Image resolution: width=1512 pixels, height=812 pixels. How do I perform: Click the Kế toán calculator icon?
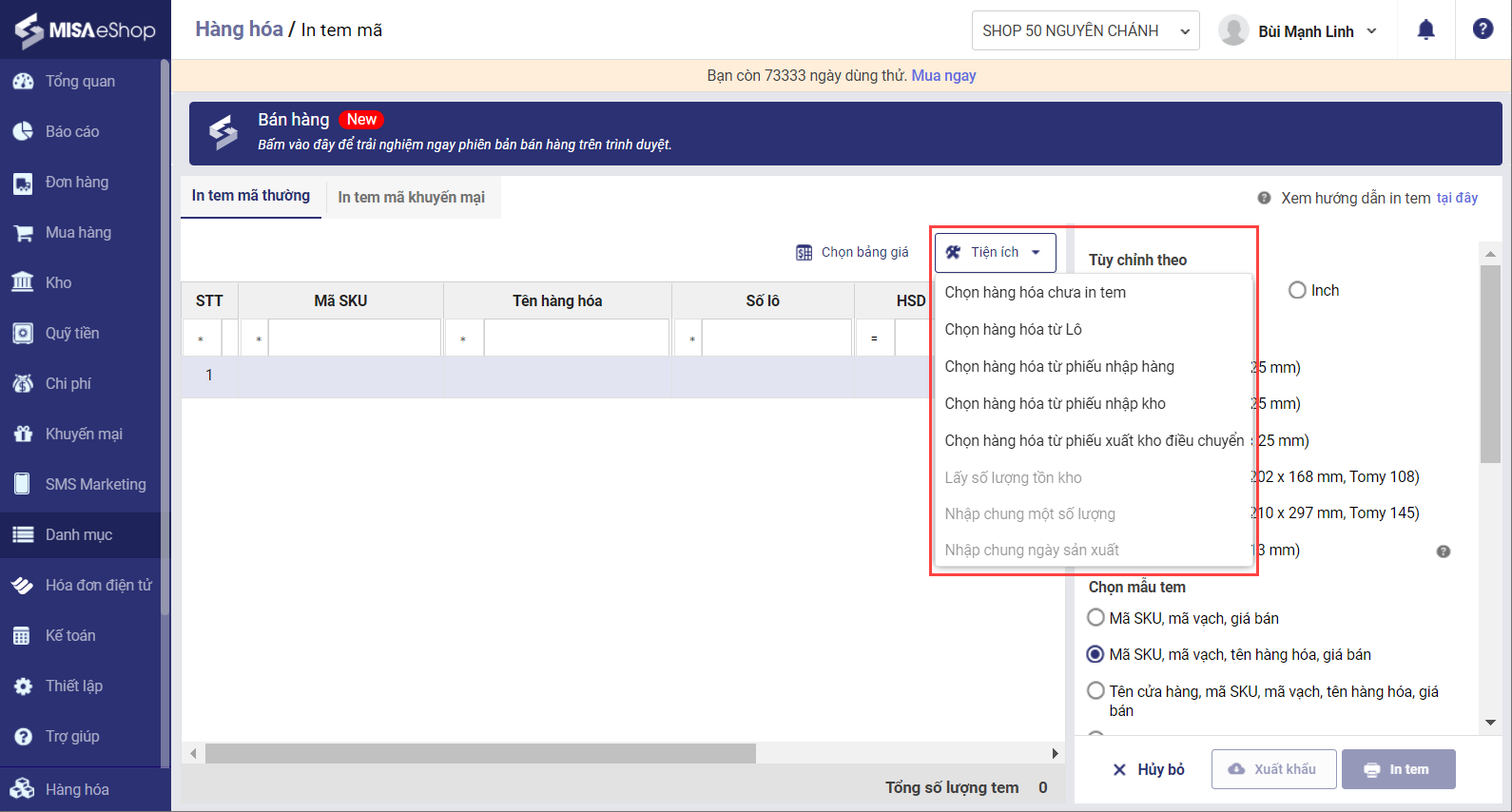[x=23, y=636]
